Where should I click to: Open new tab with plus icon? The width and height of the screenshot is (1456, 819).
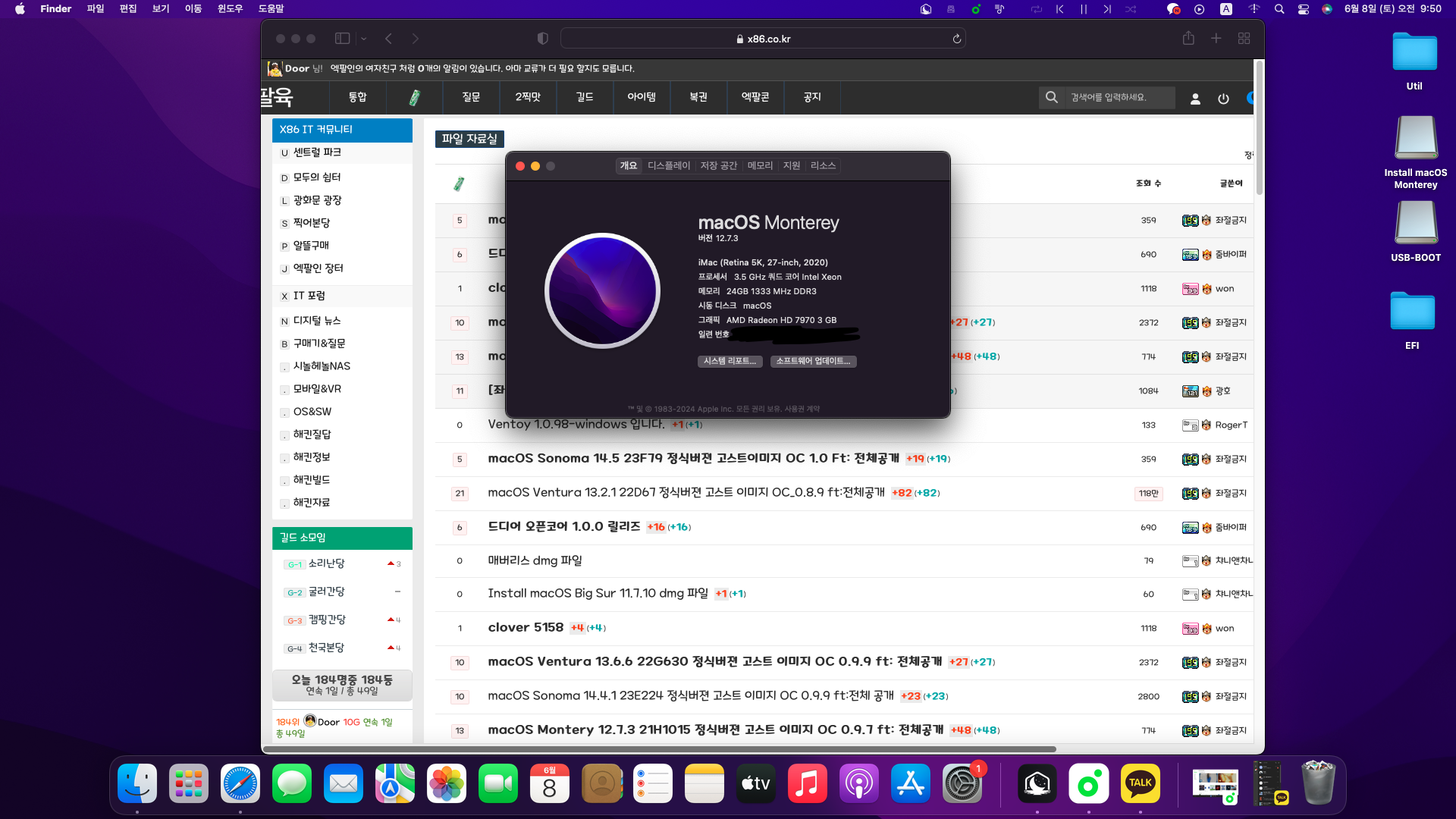(1216, 39)
